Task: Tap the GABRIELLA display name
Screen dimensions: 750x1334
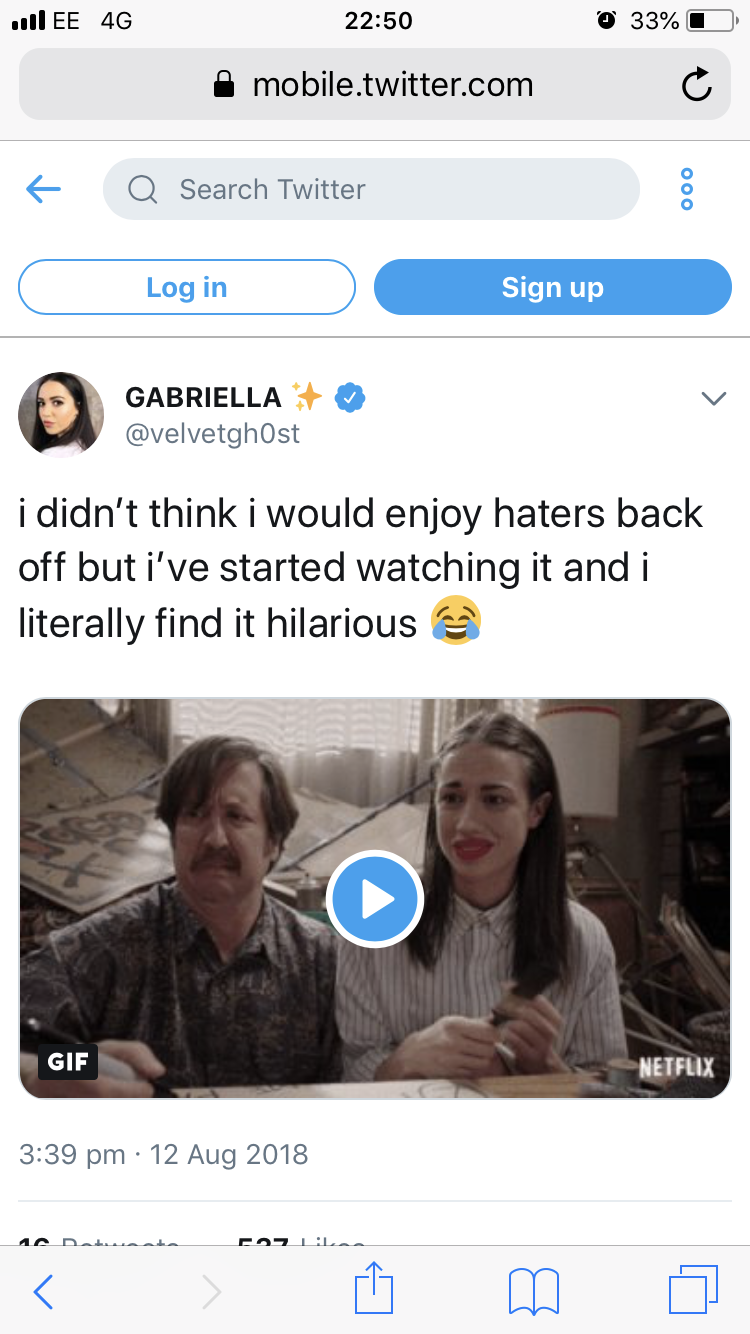Action: pyautogui.click(x=203, y=397)
